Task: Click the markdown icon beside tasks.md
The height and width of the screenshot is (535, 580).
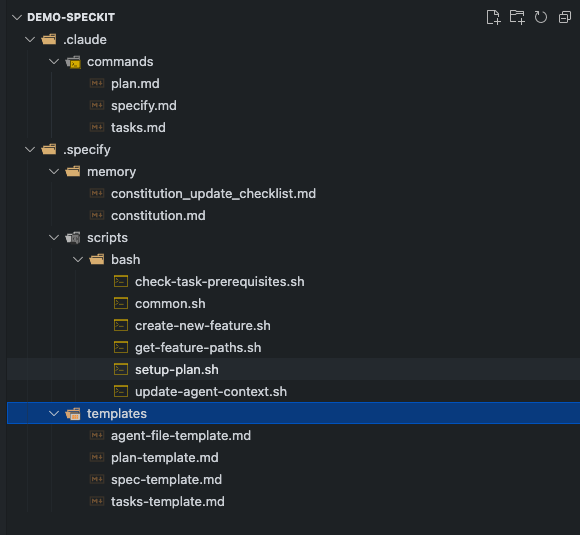Action: click(97, 127)
